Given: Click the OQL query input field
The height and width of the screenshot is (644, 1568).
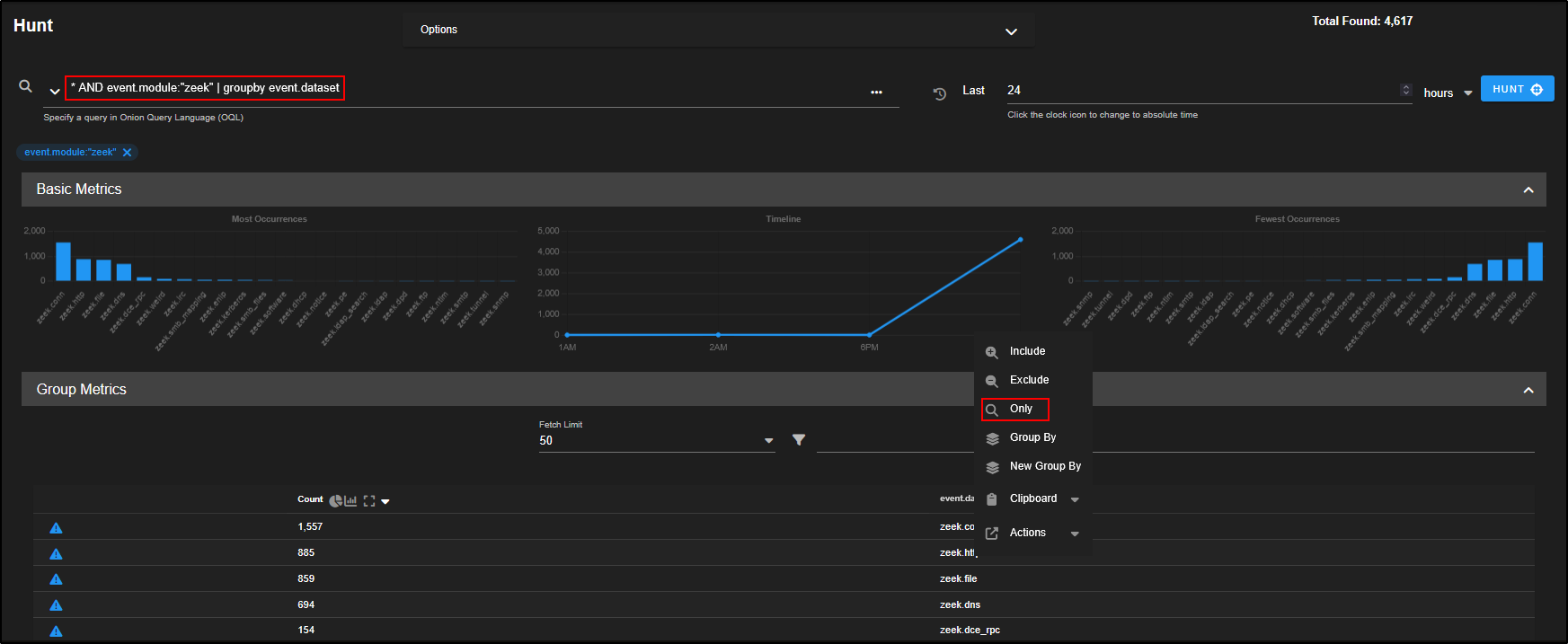Looking at the screenshot, I should [x=539, y=88].
